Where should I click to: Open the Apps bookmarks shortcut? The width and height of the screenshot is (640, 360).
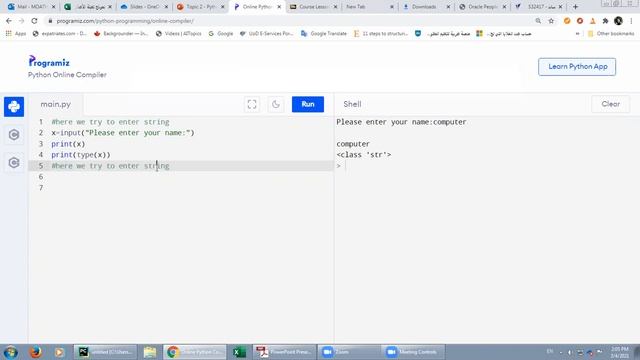pos(16,34)
